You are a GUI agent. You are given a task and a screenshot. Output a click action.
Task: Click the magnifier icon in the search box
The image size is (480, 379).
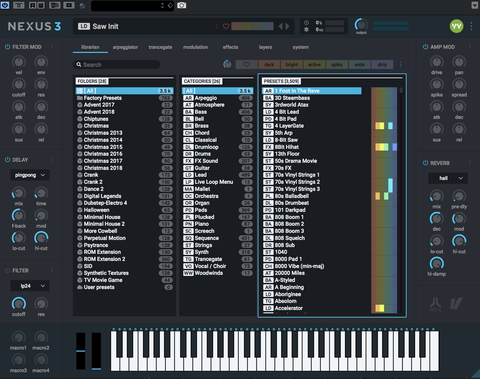click(x=79, y=65)
